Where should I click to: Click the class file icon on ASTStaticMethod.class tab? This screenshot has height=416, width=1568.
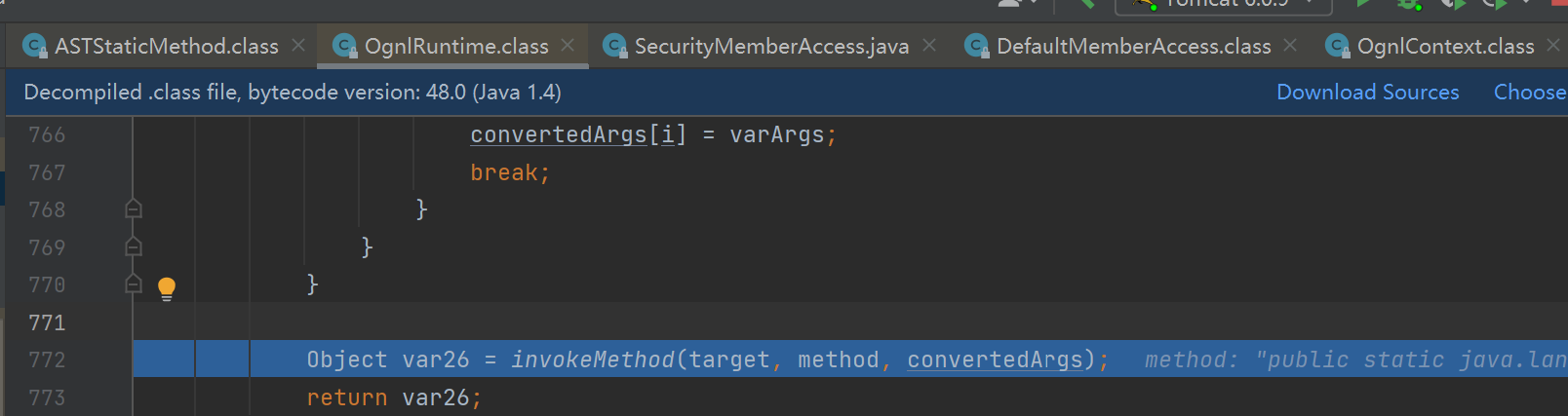(x=35, y=46)
